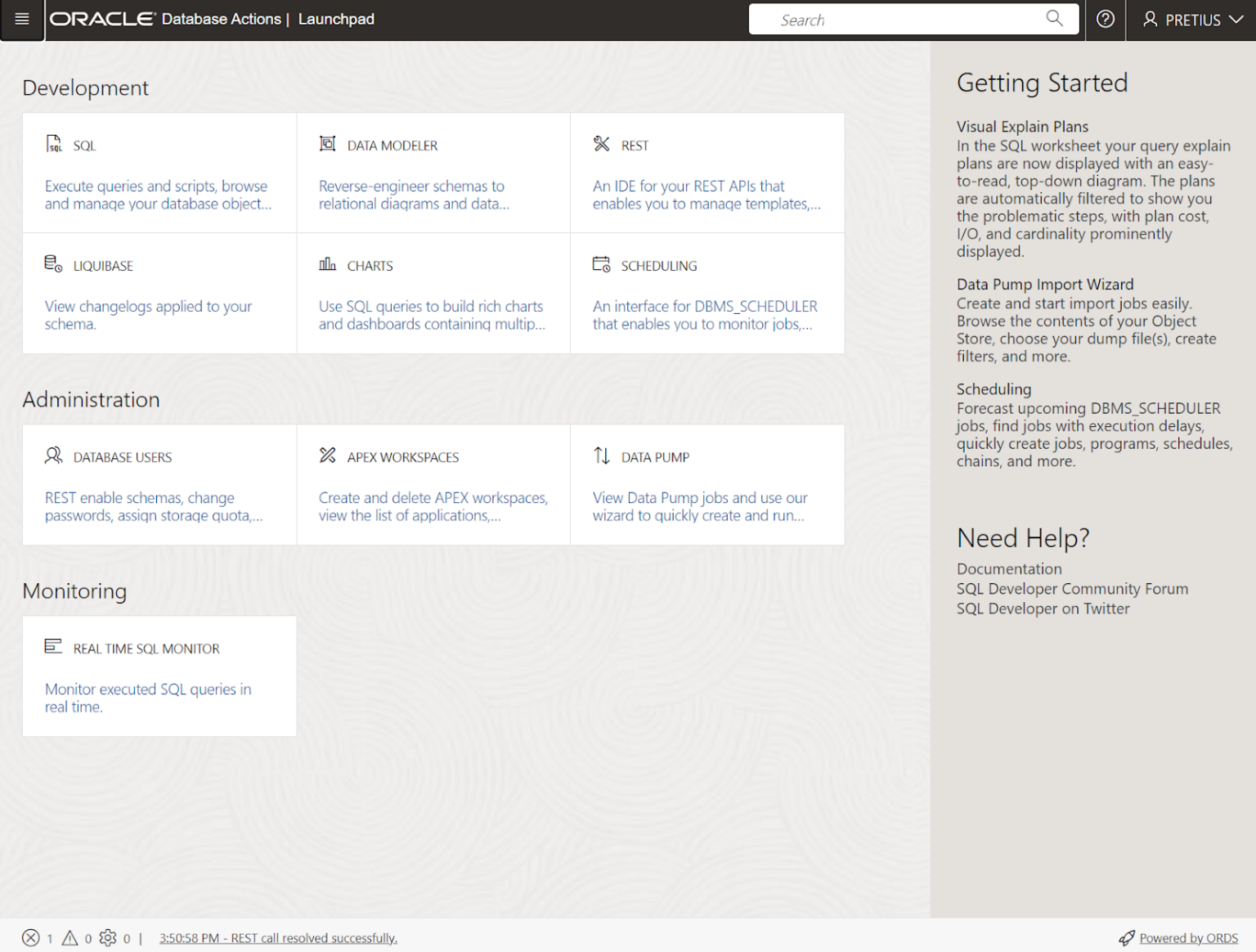Screen dimensions: 1256x952
Task: Open the DATA PUMP card title
Action: [655, 457]
